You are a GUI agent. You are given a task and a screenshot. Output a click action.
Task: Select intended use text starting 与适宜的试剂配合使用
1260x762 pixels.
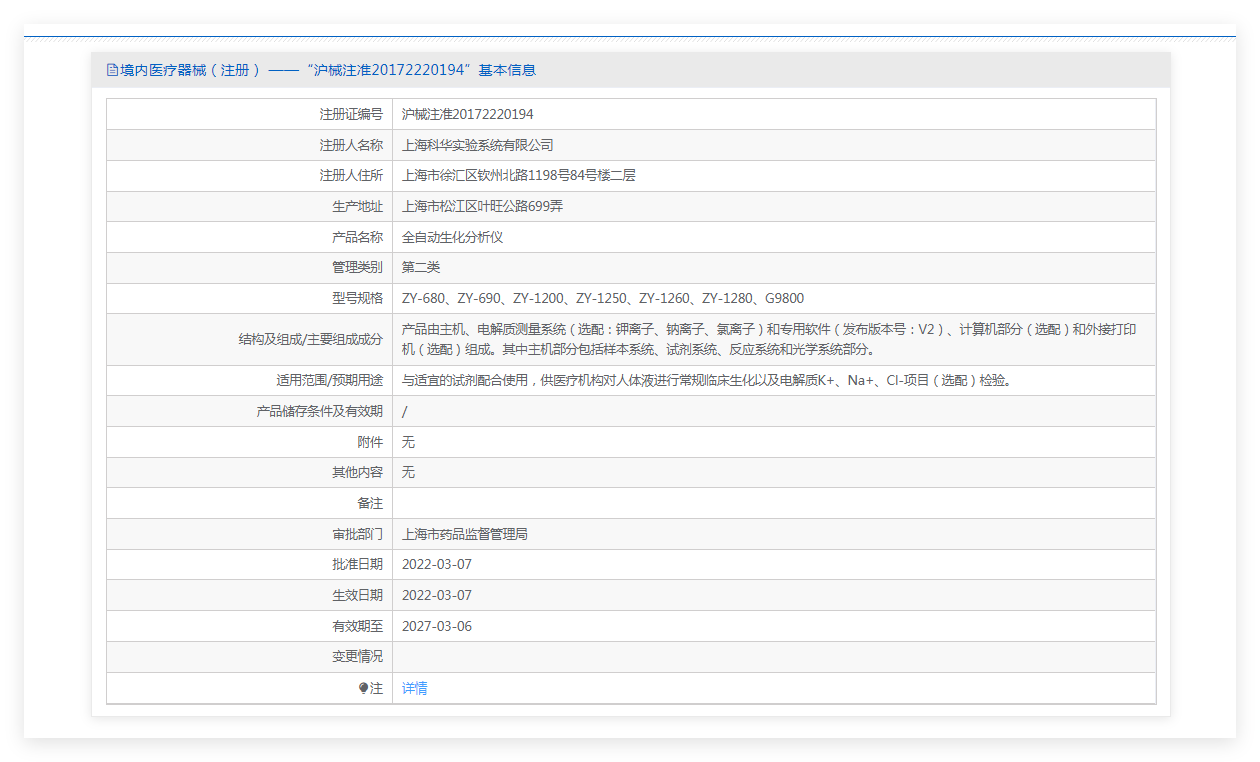pyautogui.click(x=706, y=381)
